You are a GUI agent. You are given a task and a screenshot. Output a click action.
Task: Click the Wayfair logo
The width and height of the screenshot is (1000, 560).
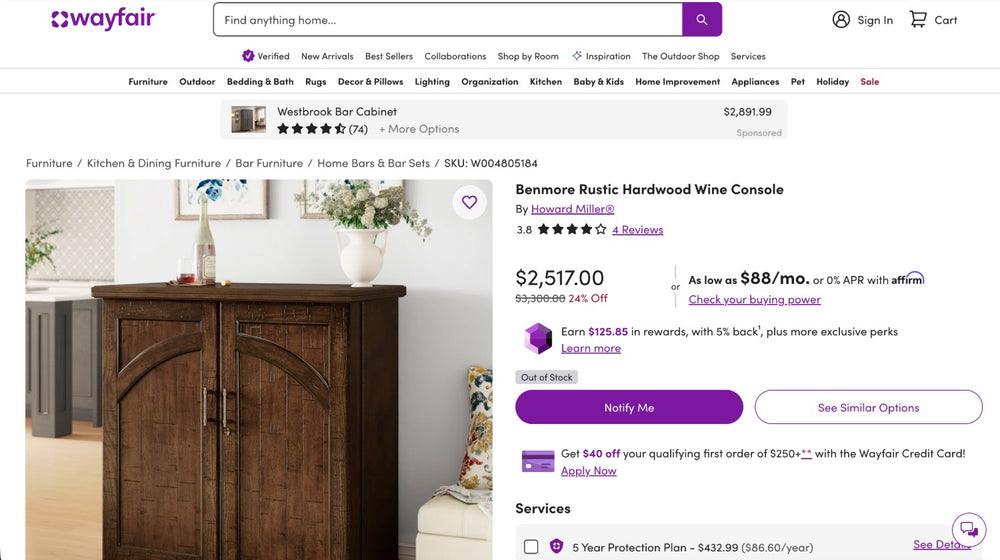104,20
